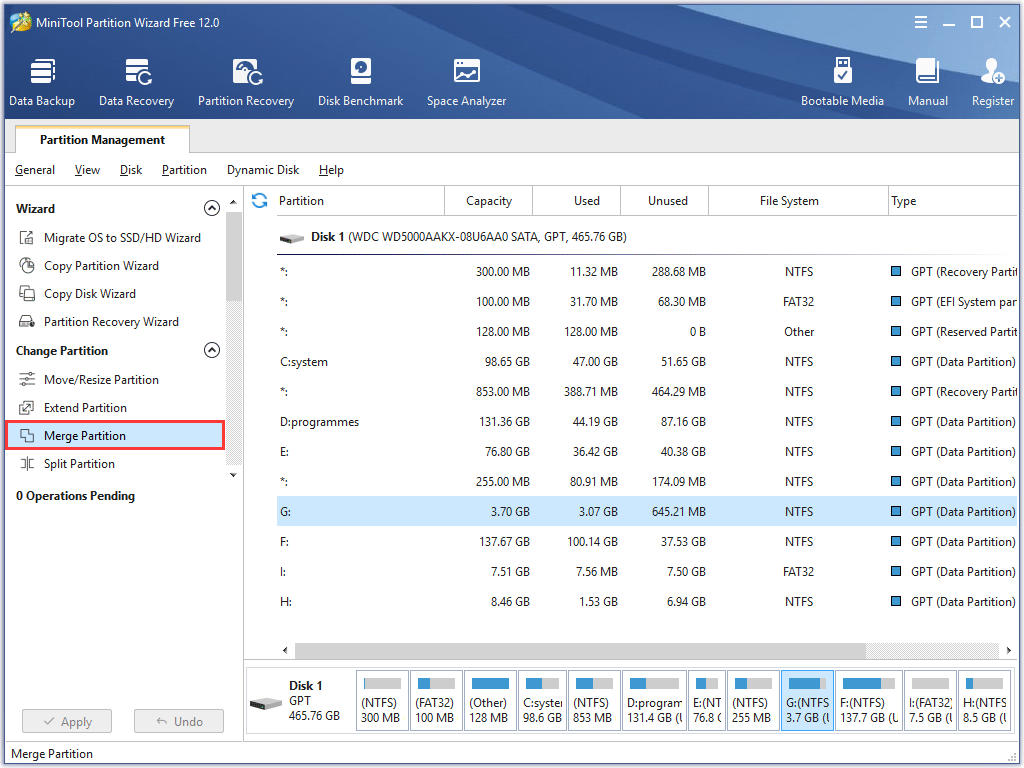This screenshot has width=1024, height=768.
Task: Open the Data Backup tool
Action: click(42, 82)
